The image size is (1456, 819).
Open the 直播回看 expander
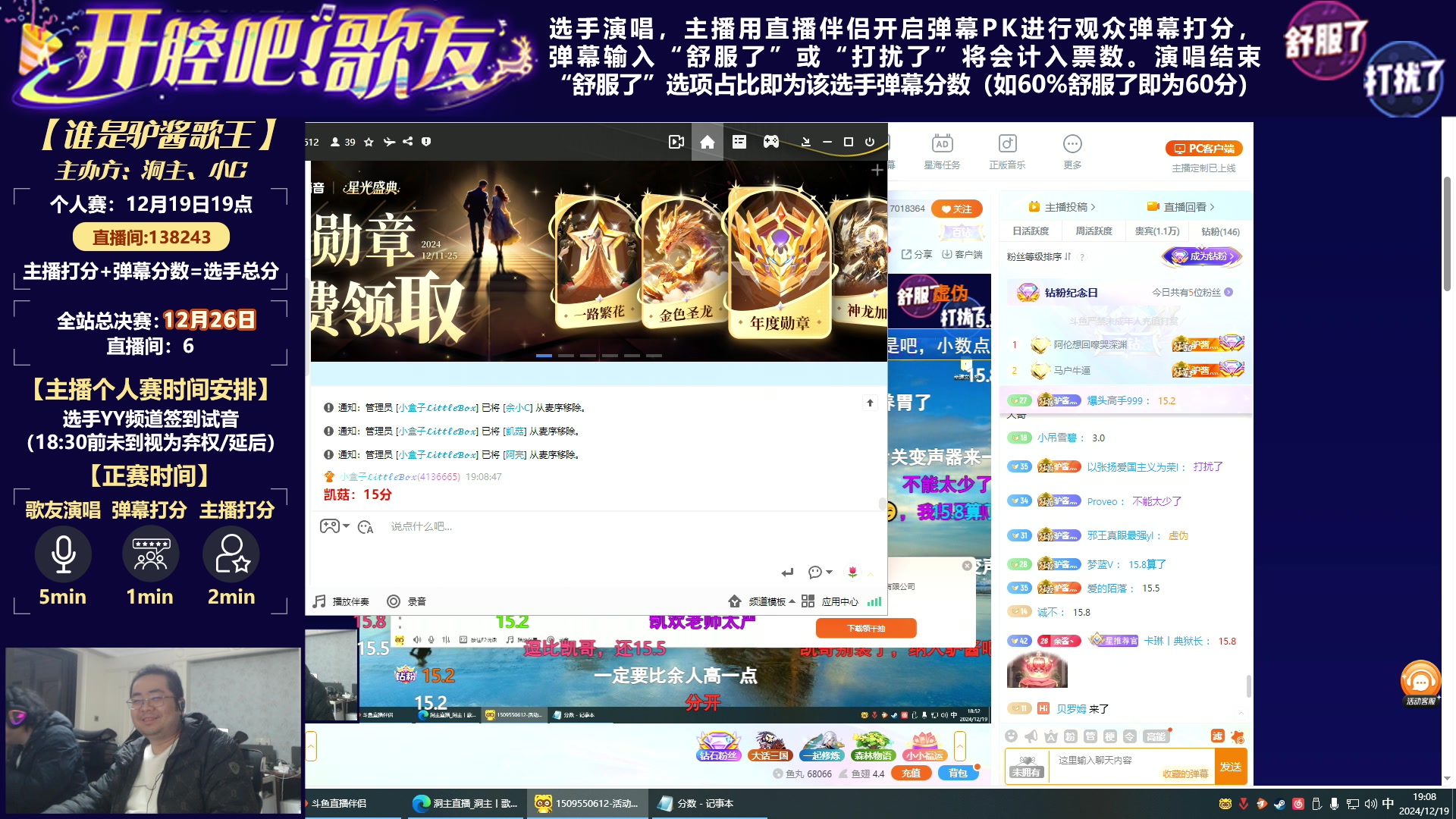pos(1181,207)
